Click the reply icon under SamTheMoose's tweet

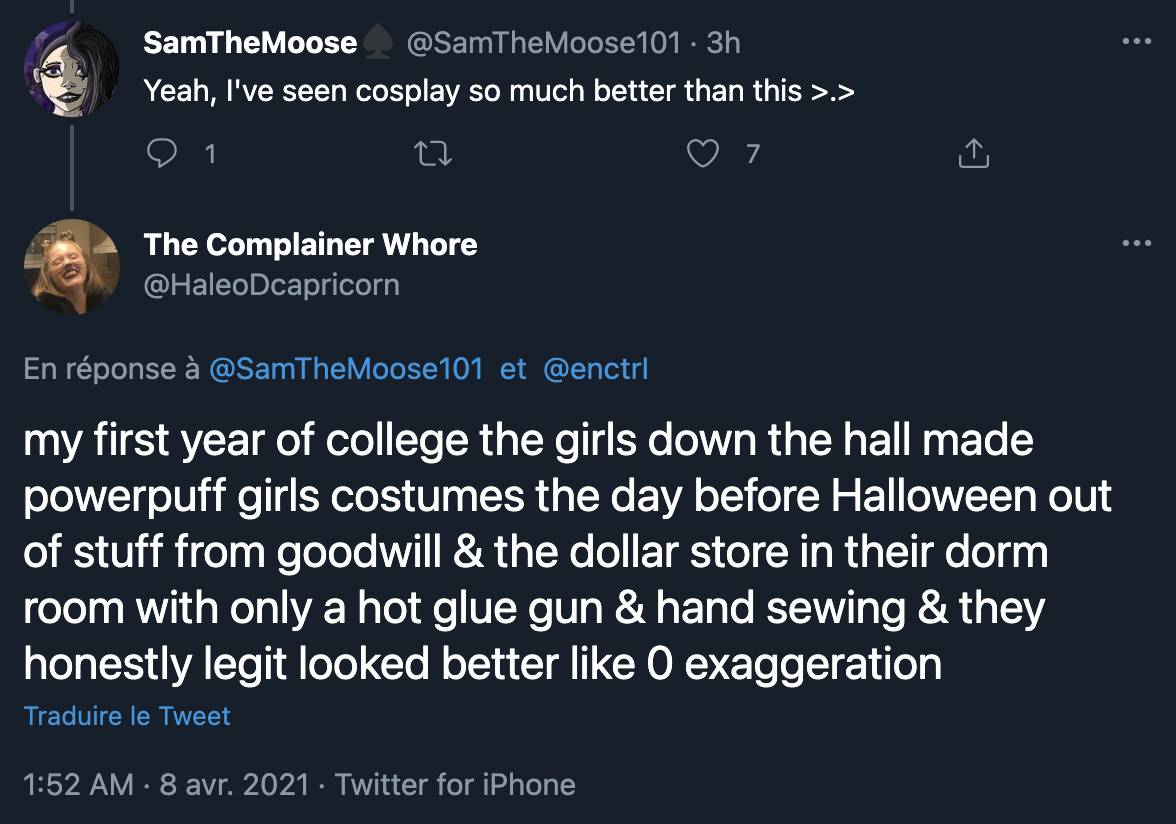pyautogui.click(x=162, y=154)
